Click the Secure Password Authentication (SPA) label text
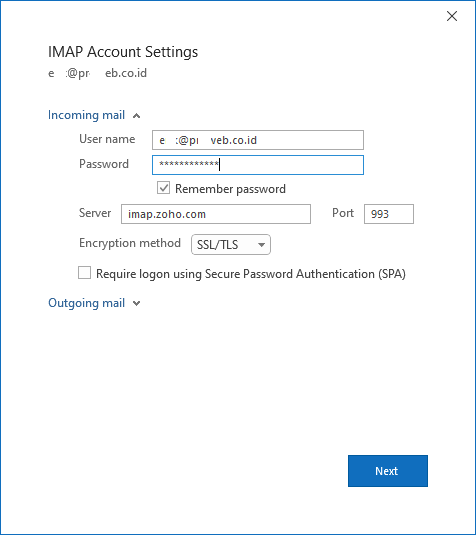The height and width of the screenshot is (535, 476). [305, 274]
